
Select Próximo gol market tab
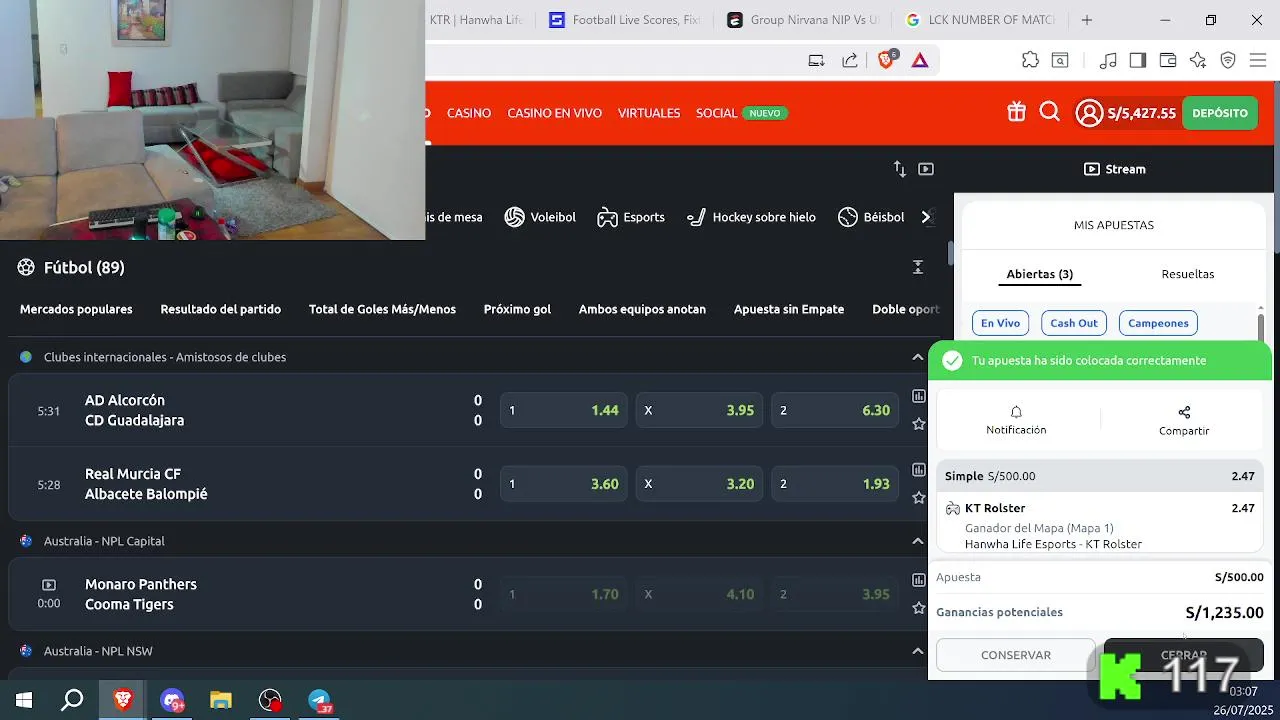[x=517, y=309]
